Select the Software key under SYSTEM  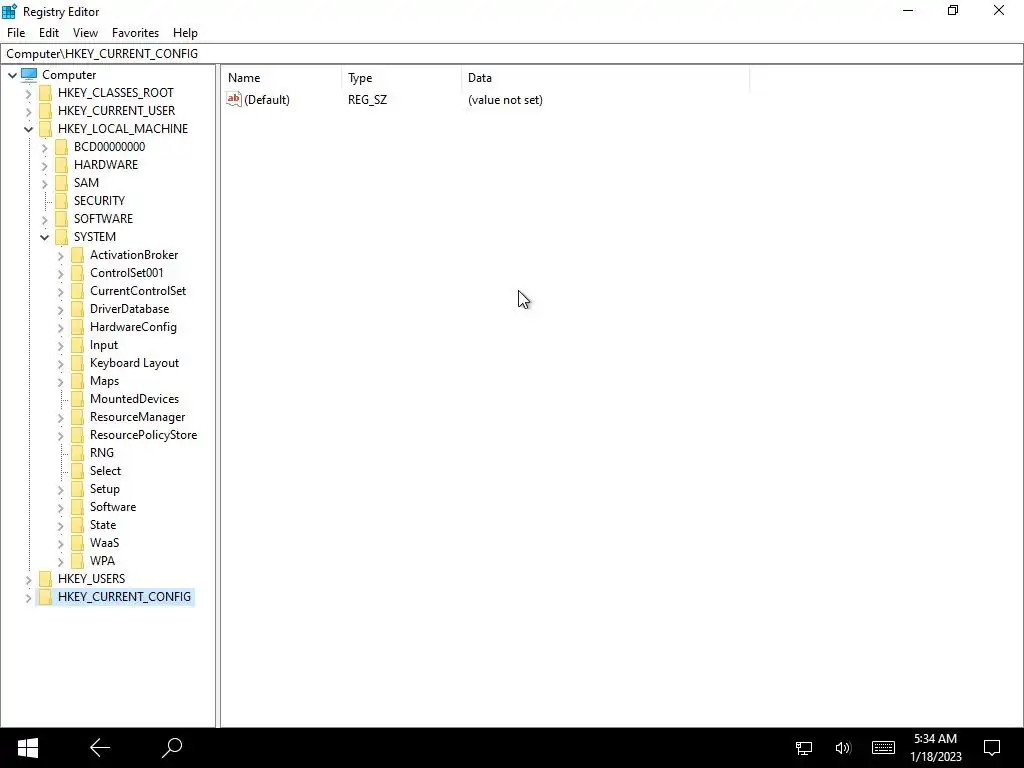click(x=112, y=506)
